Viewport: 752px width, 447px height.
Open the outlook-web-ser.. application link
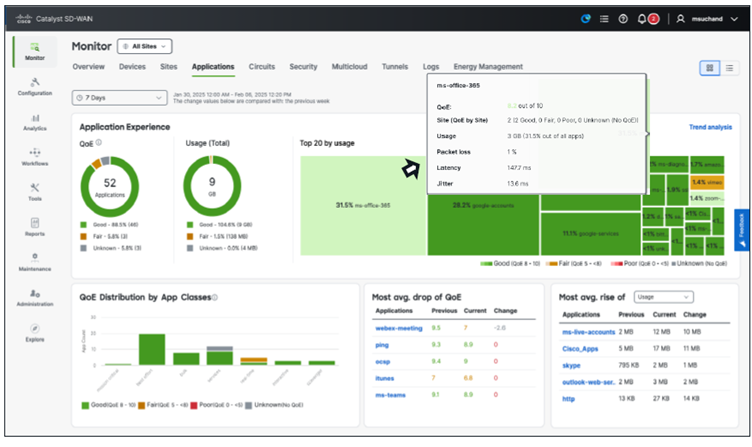tap(588, 382)
